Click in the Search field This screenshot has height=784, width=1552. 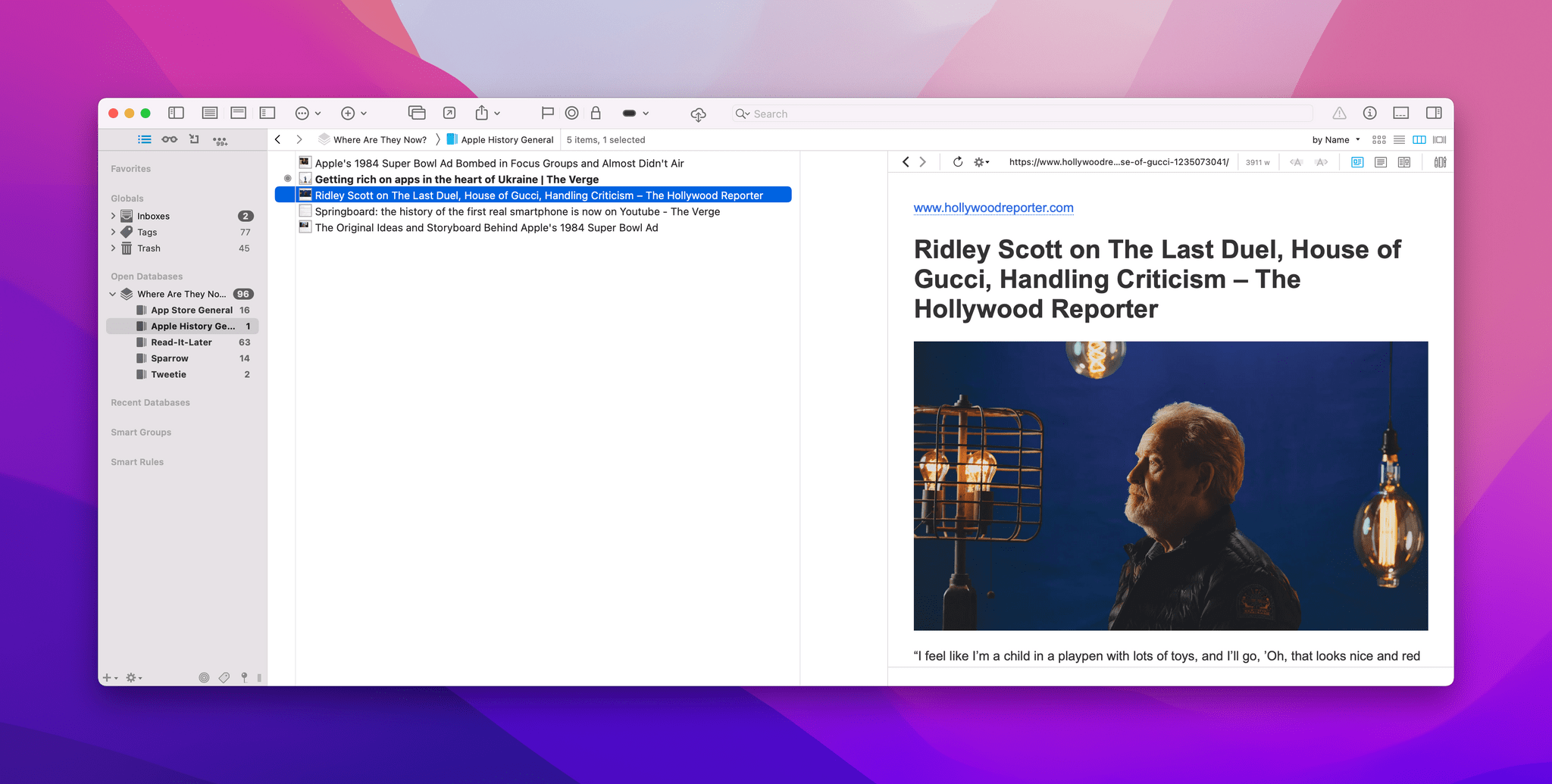point(1022,114)
